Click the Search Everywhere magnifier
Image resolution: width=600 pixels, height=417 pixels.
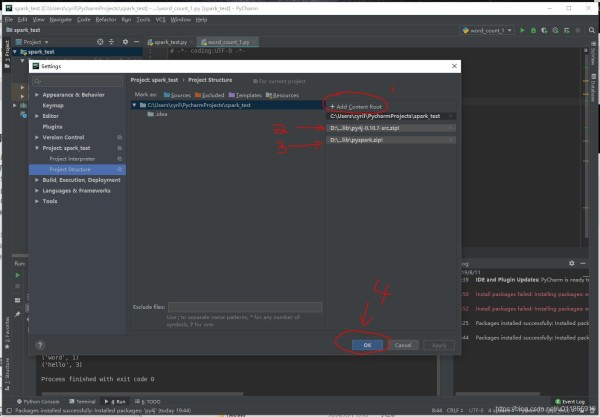click(592, 30)
